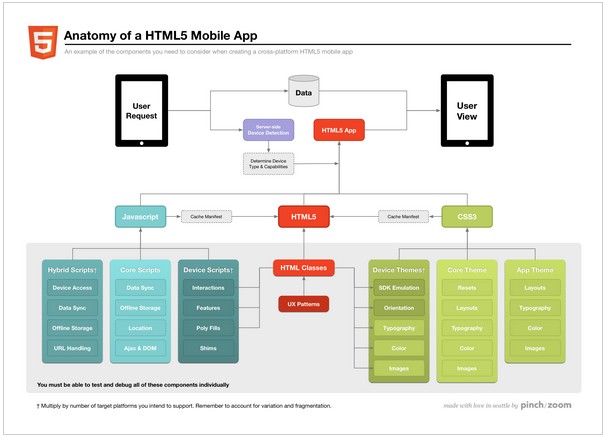Select the purple Server-side Device Detection box

click(x=269, y=130)
